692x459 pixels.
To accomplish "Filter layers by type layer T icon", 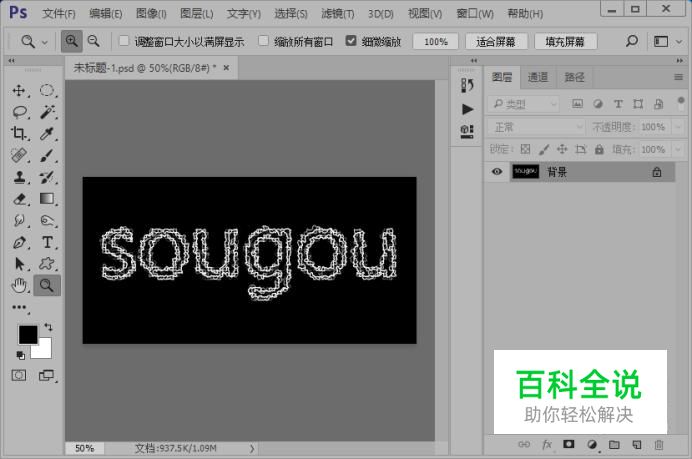I will point(618,104).
